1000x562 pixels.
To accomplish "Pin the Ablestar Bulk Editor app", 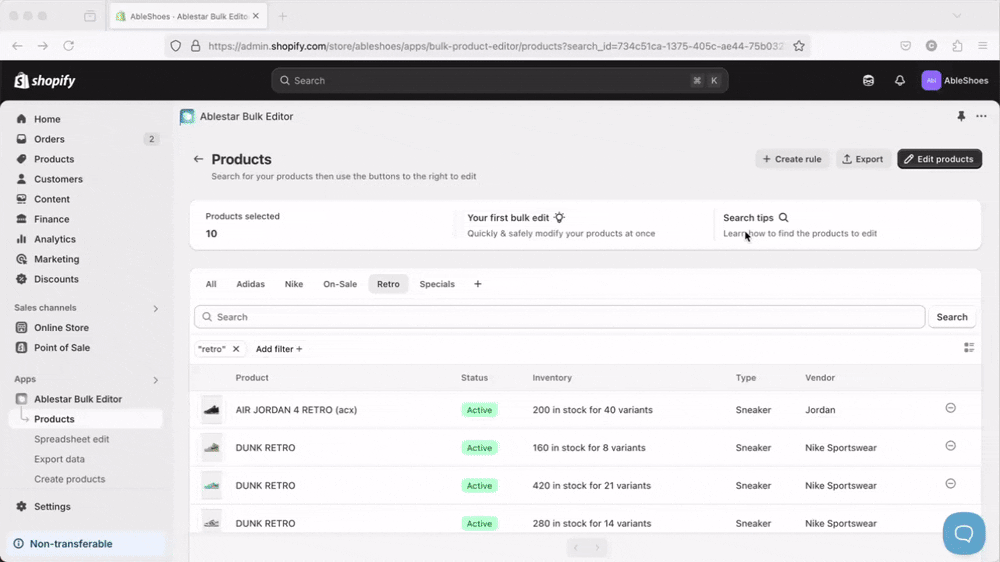I will 960,116.
